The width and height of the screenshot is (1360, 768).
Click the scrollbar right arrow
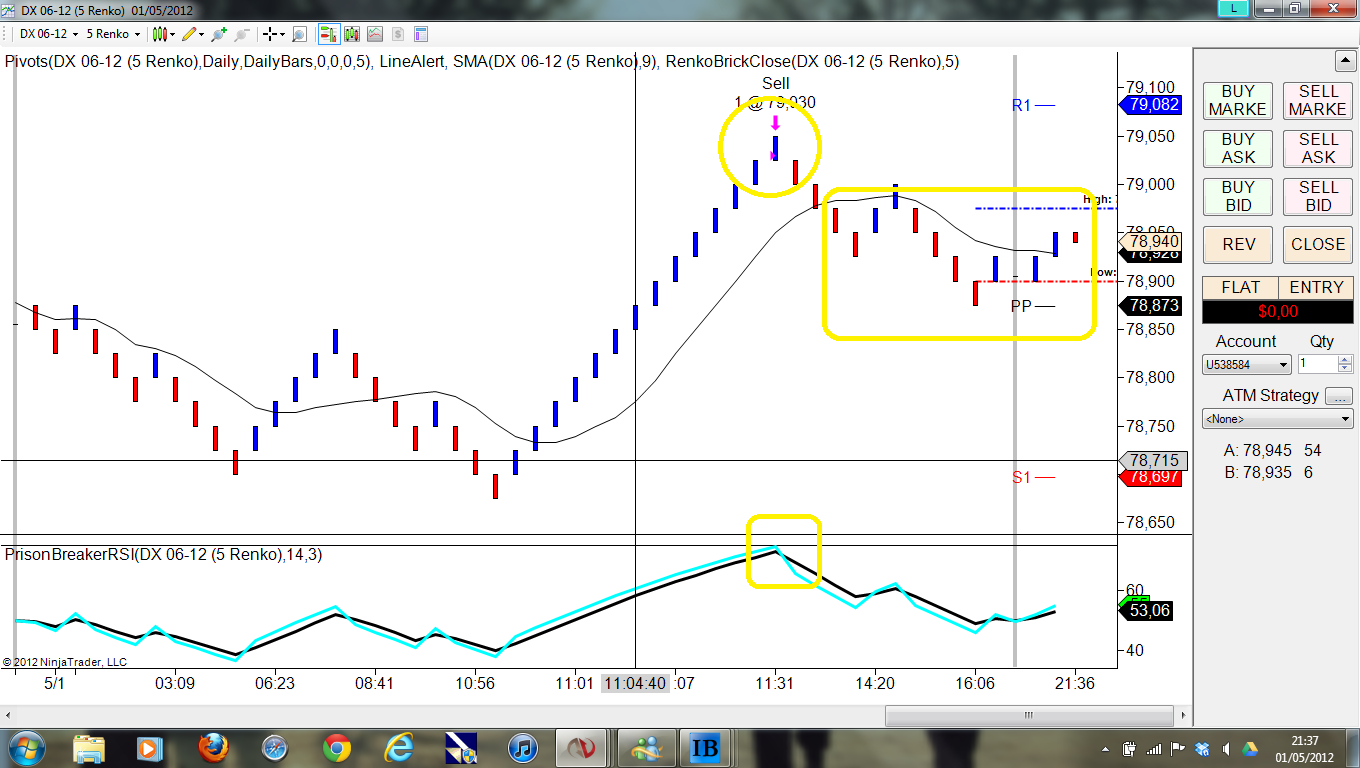point(1183,715)
